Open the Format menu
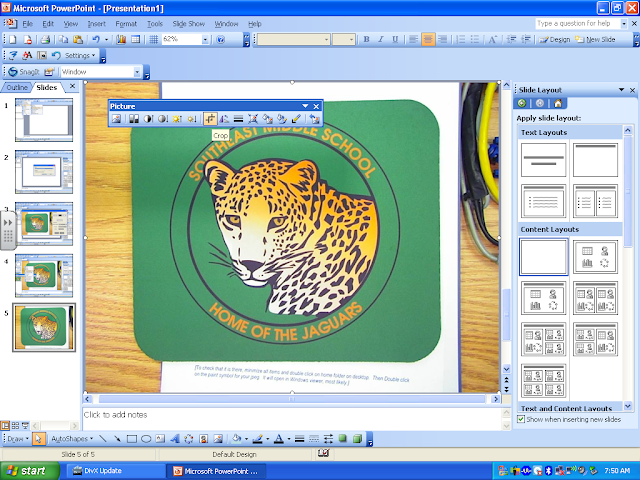The height and width of the screenshot is (480, 640). (x=126, y=24)
